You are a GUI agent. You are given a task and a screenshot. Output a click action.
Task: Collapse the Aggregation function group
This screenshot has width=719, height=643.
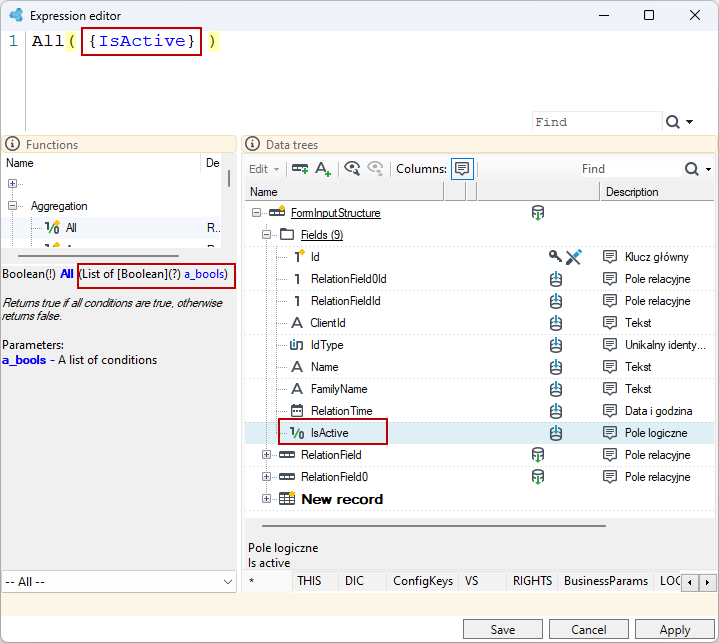tap(12, 205)
